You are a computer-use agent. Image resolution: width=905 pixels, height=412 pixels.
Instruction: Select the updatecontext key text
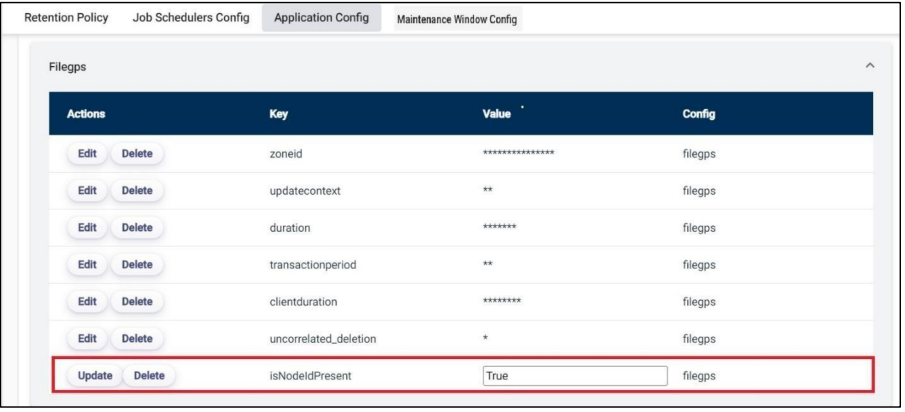tap(305, 191)
